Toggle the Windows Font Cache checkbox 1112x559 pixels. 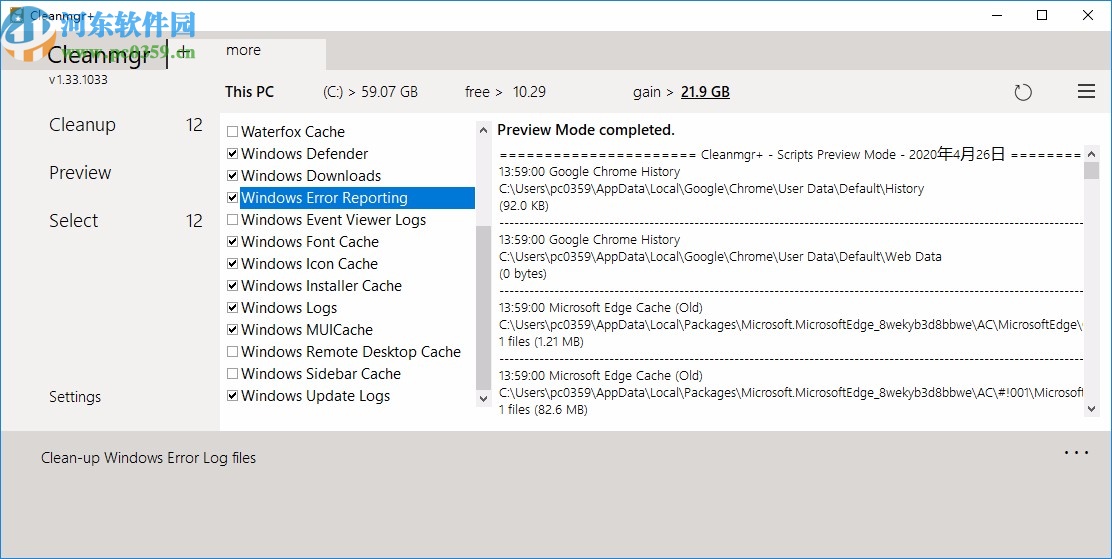point(233,242)
